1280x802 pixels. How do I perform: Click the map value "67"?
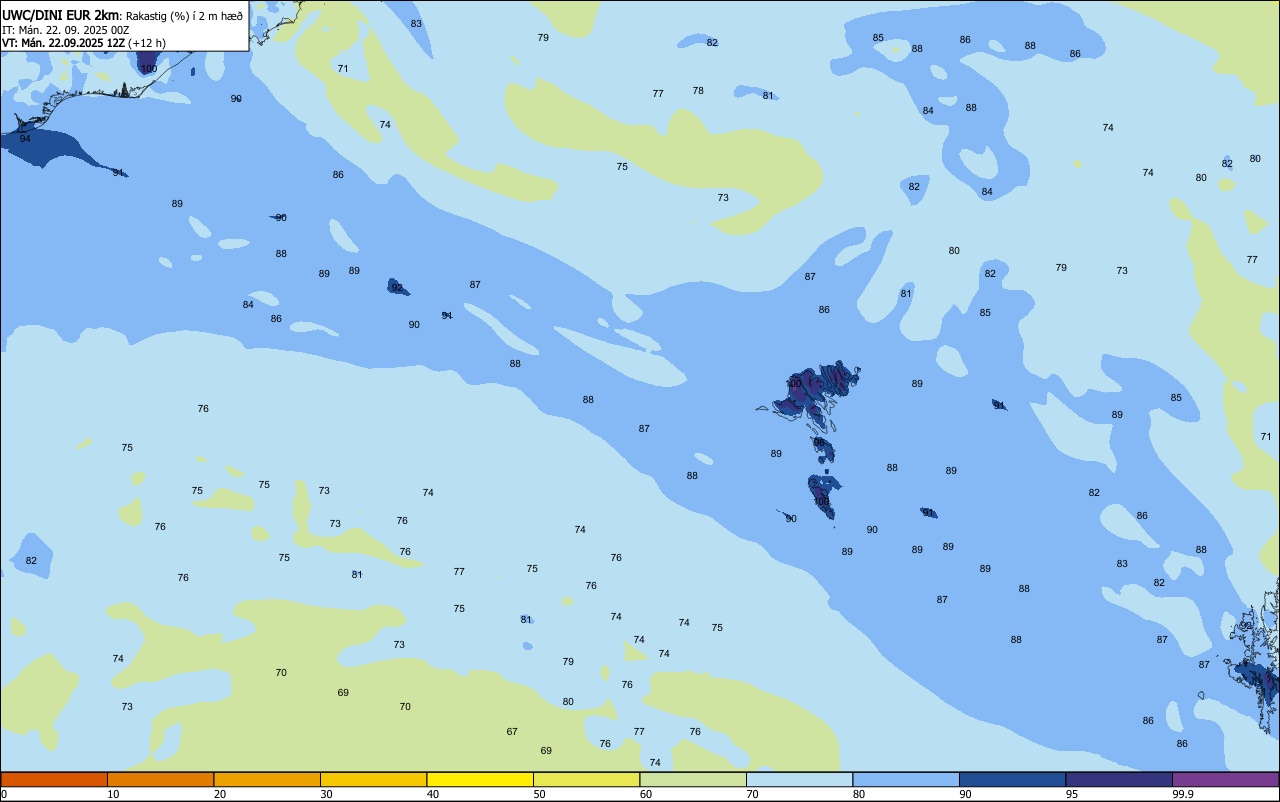click(x=512, y=732)
